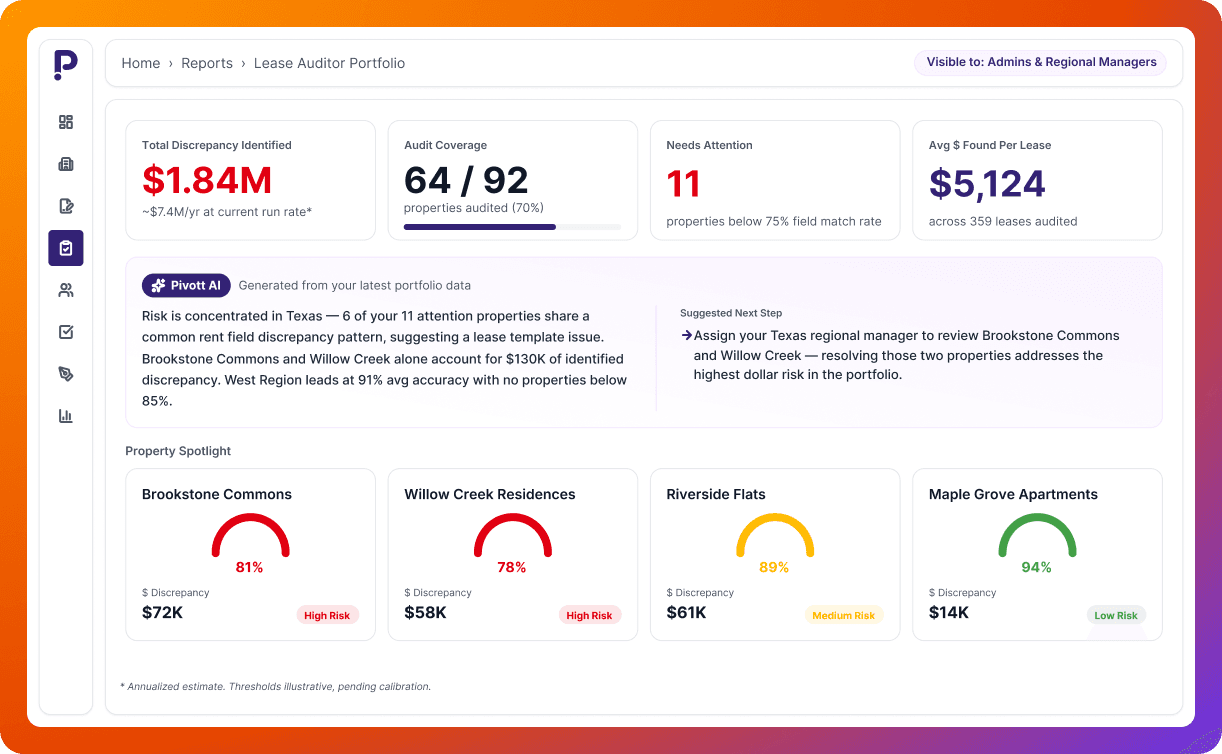The image size is (1222, 754).
Task: Click the Brookstone Commons 81% gauge
Action: click(250, 543)
